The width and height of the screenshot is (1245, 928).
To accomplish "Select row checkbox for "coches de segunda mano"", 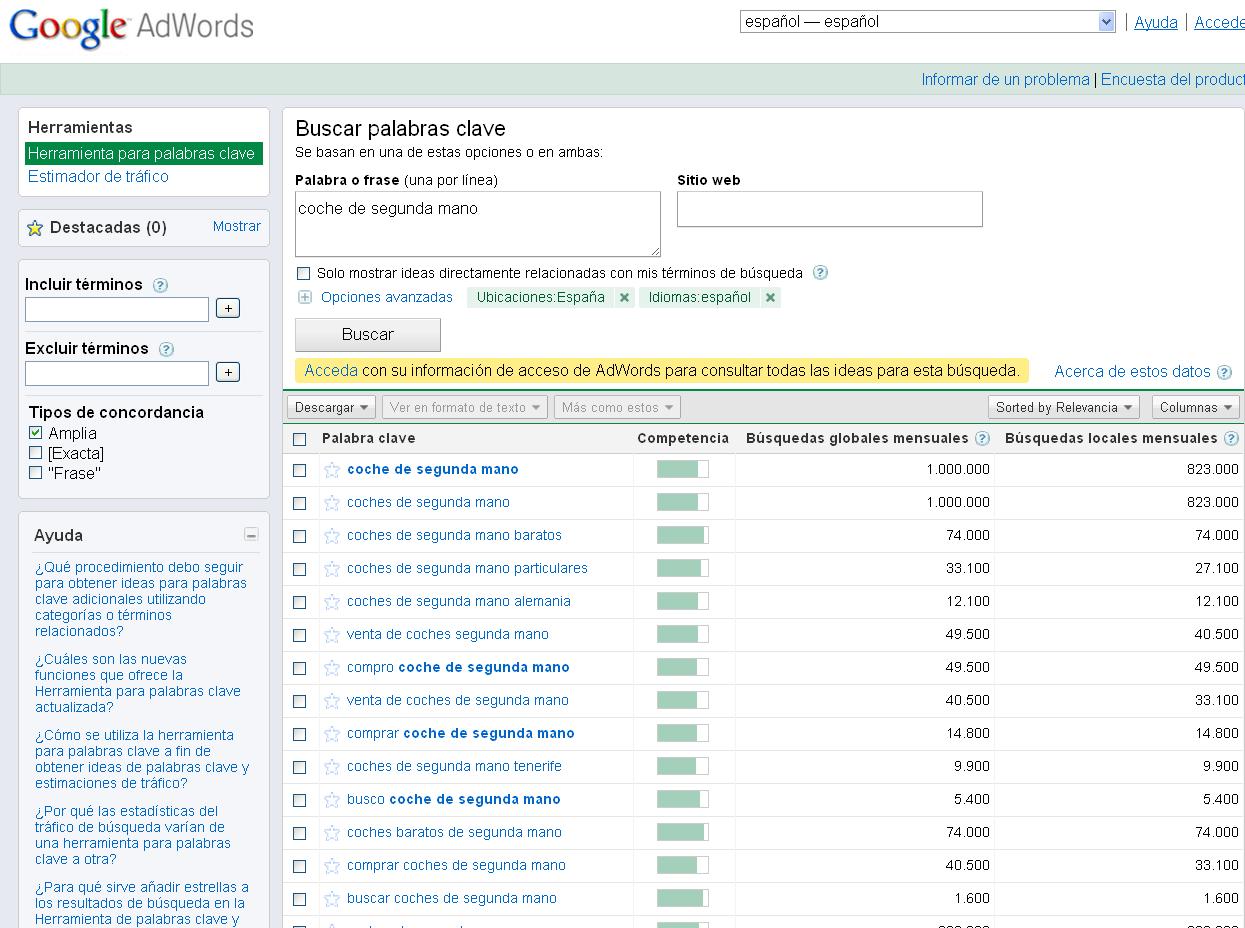I will pyautogui.click(x=299, y=503).
